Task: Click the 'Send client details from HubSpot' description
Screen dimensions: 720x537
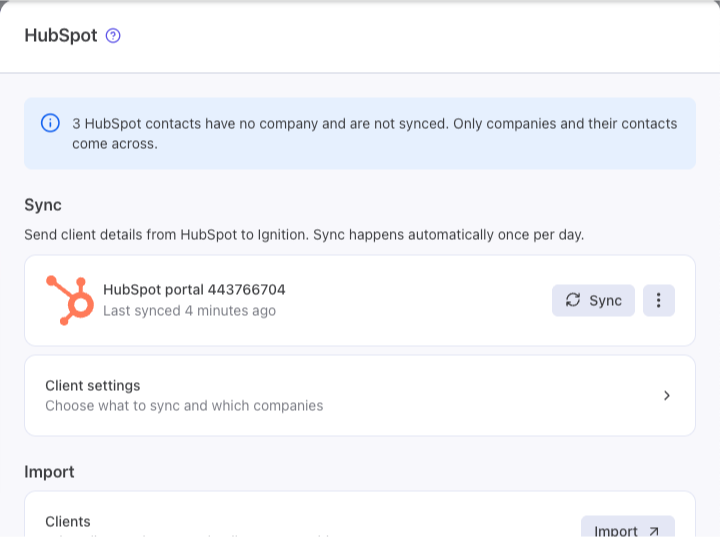Action: click(x=304, y=235)
